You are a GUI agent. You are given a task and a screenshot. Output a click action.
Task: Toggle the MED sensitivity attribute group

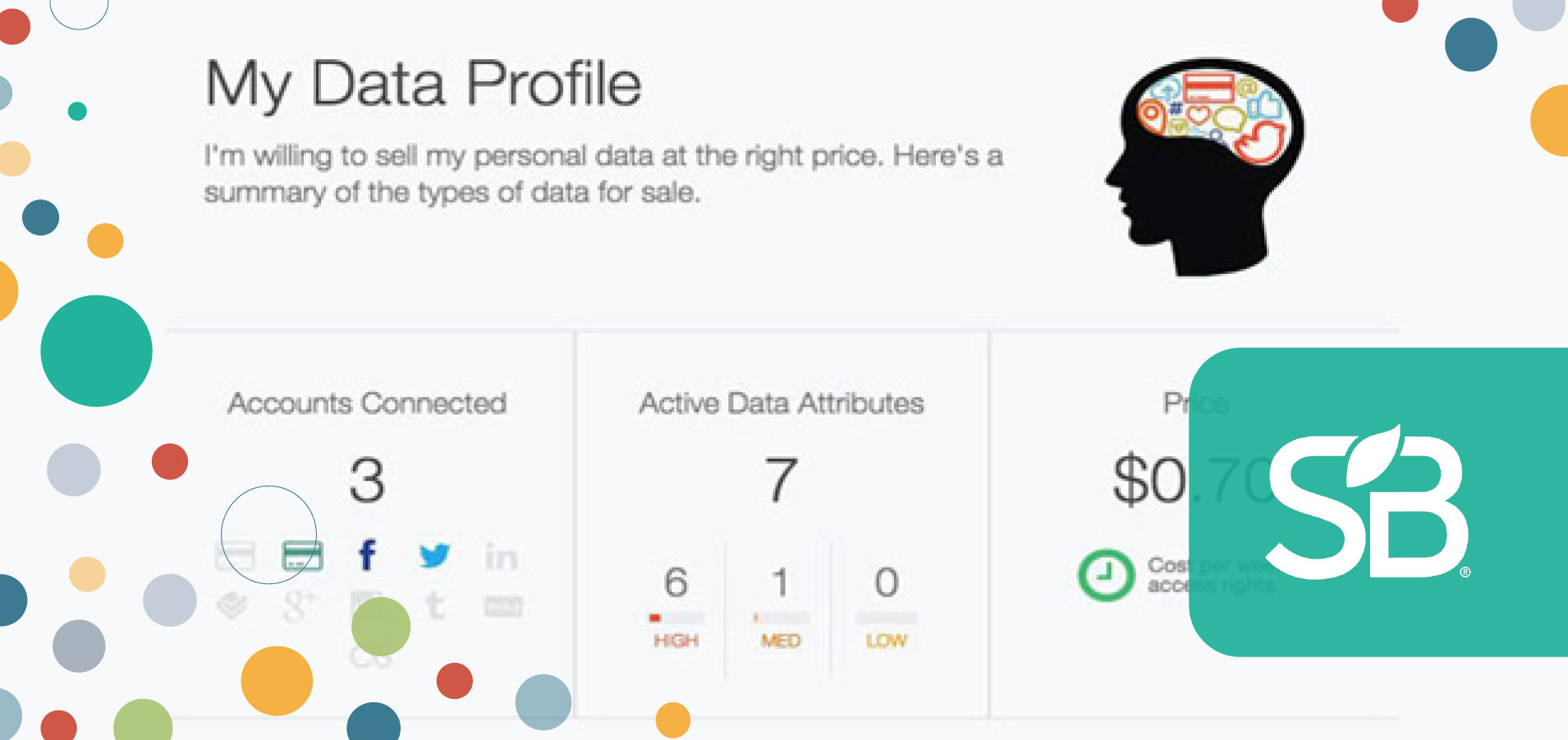[779, 607]
